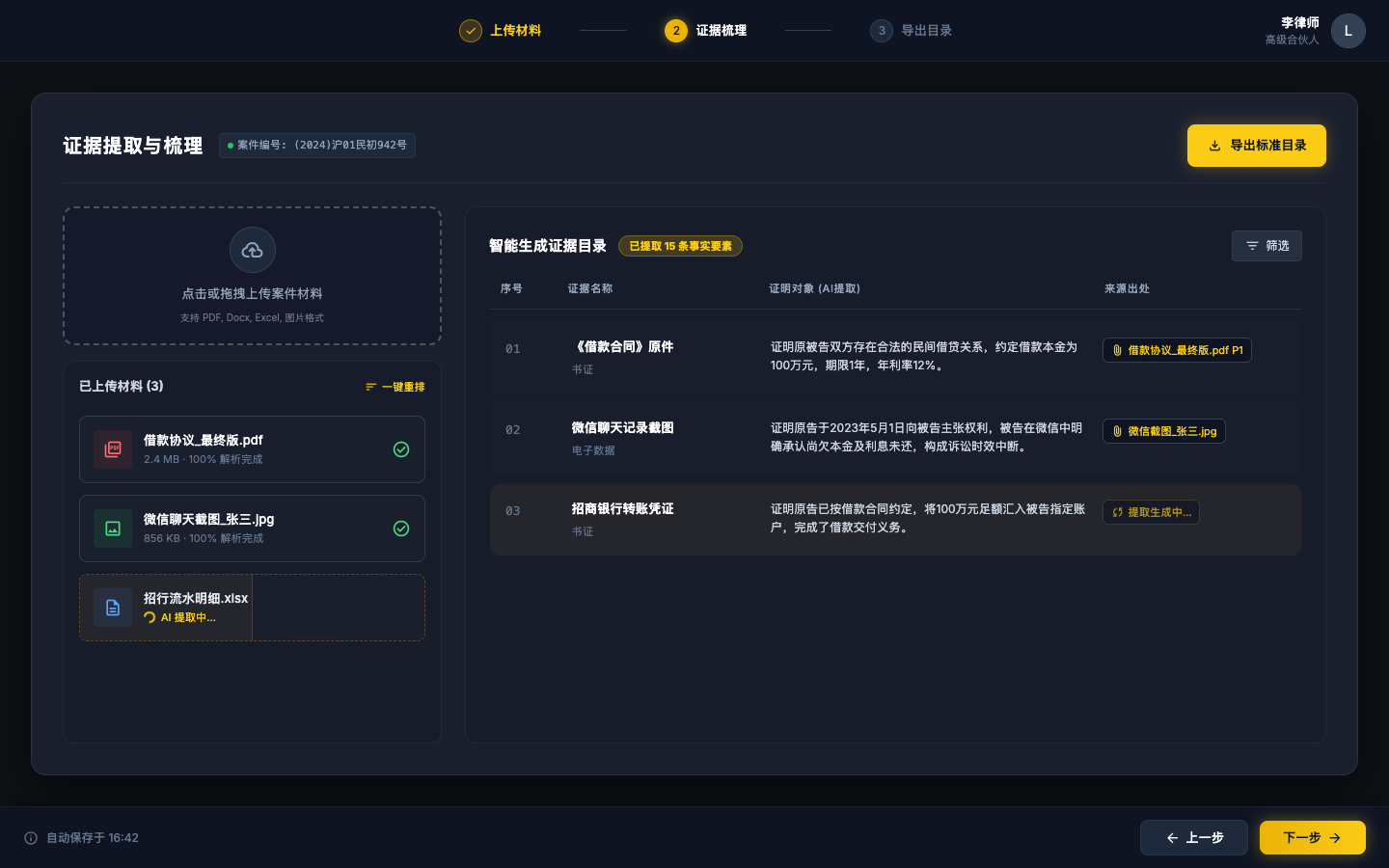Viewport: 1389px width, 868px height.
Task: Click the description starting 证明原告于2023年5月1日
Action: [x=926, y=437]
